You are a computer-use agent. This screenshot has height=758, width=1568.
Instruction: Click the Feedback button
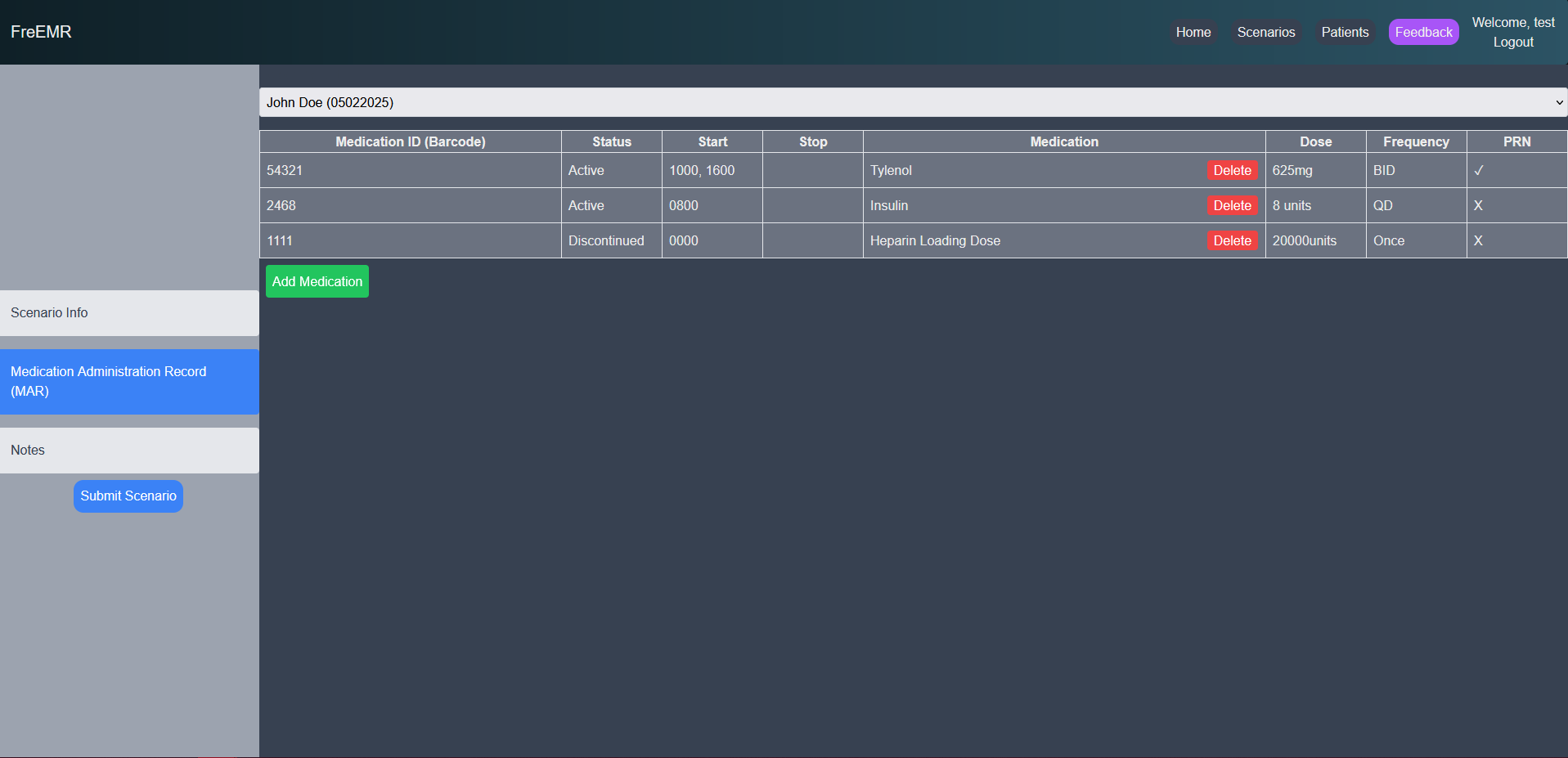click(1422, 32)
